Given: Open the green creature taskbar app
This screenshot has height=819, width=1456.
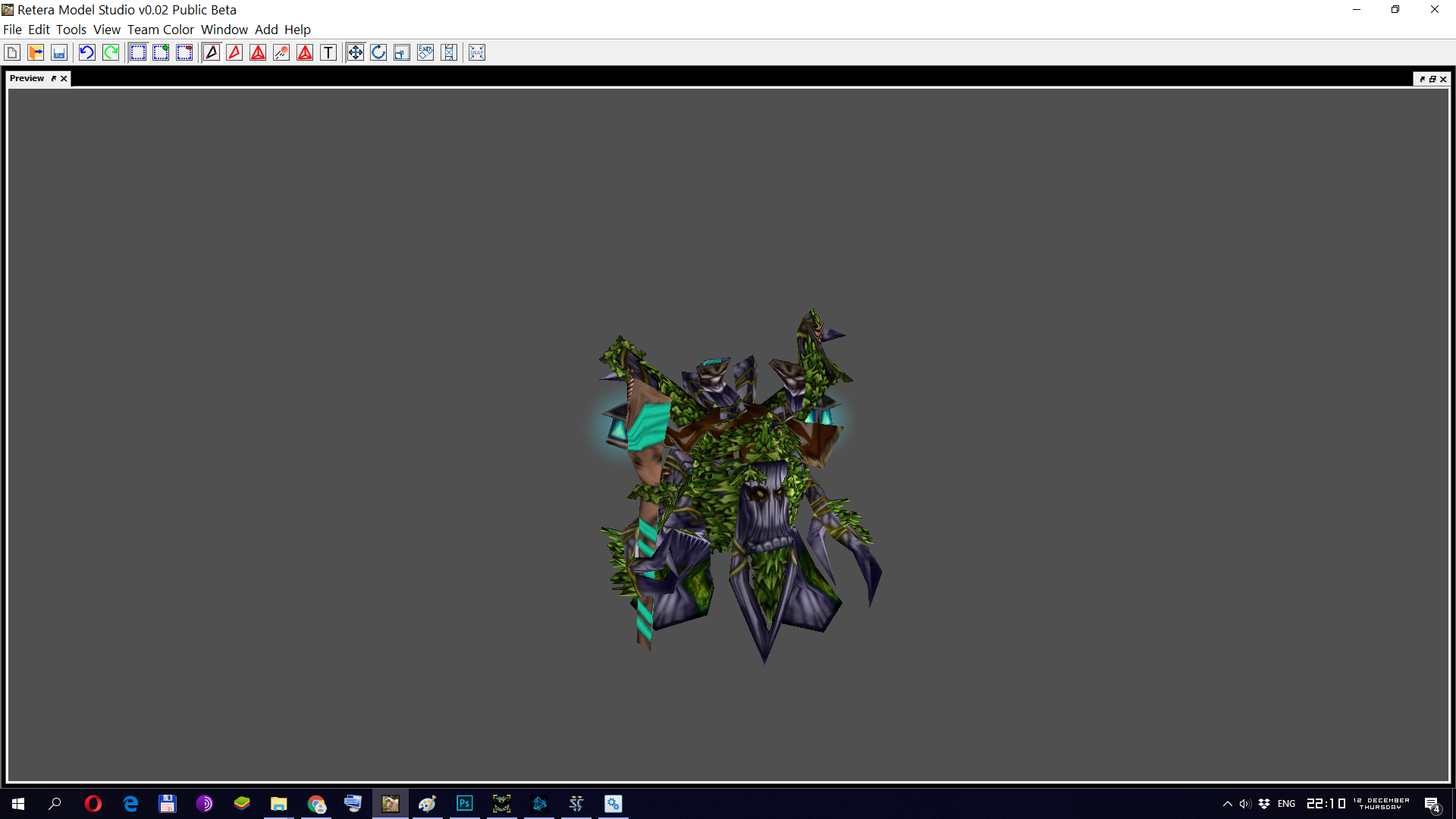Looking at the screenshot, I should [502, 804].
